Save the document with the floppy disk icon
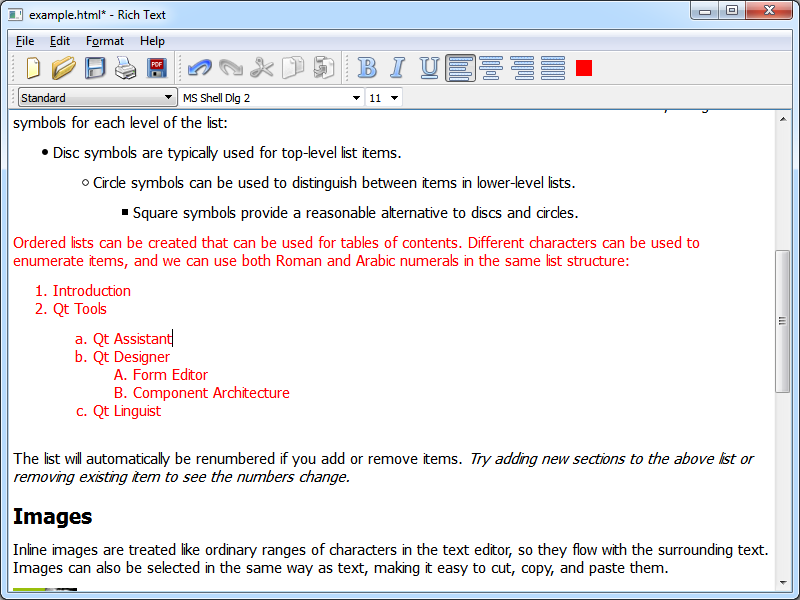 95,68
